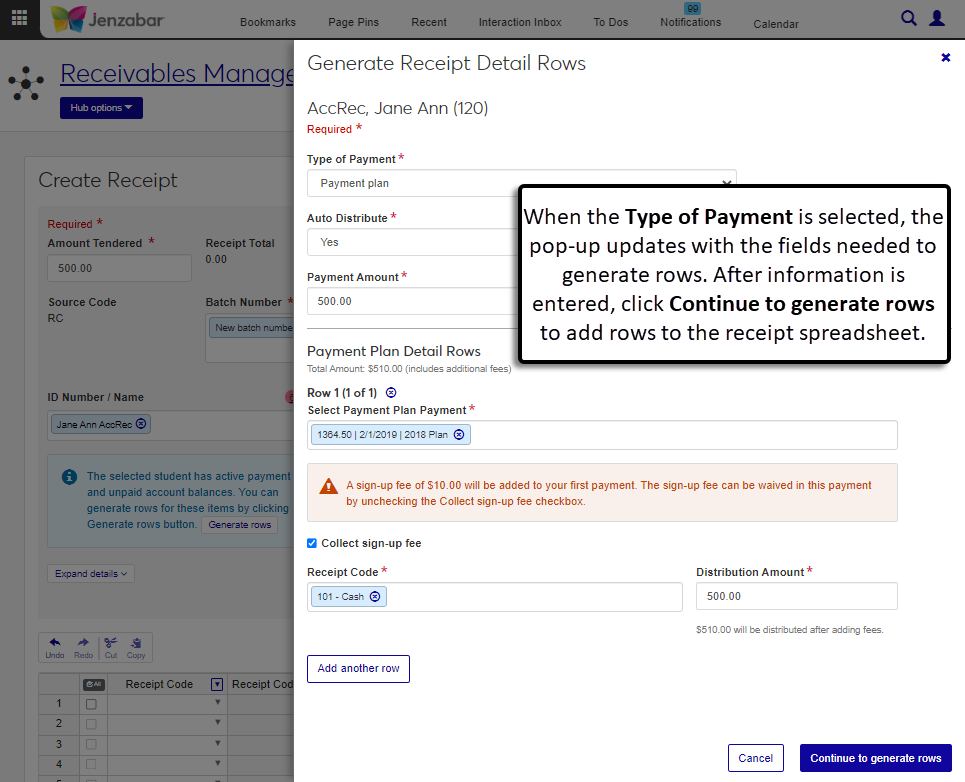965x782 pixels.
Task: Open the Type of Payment dropdown
Action: [x=521, y=183]
